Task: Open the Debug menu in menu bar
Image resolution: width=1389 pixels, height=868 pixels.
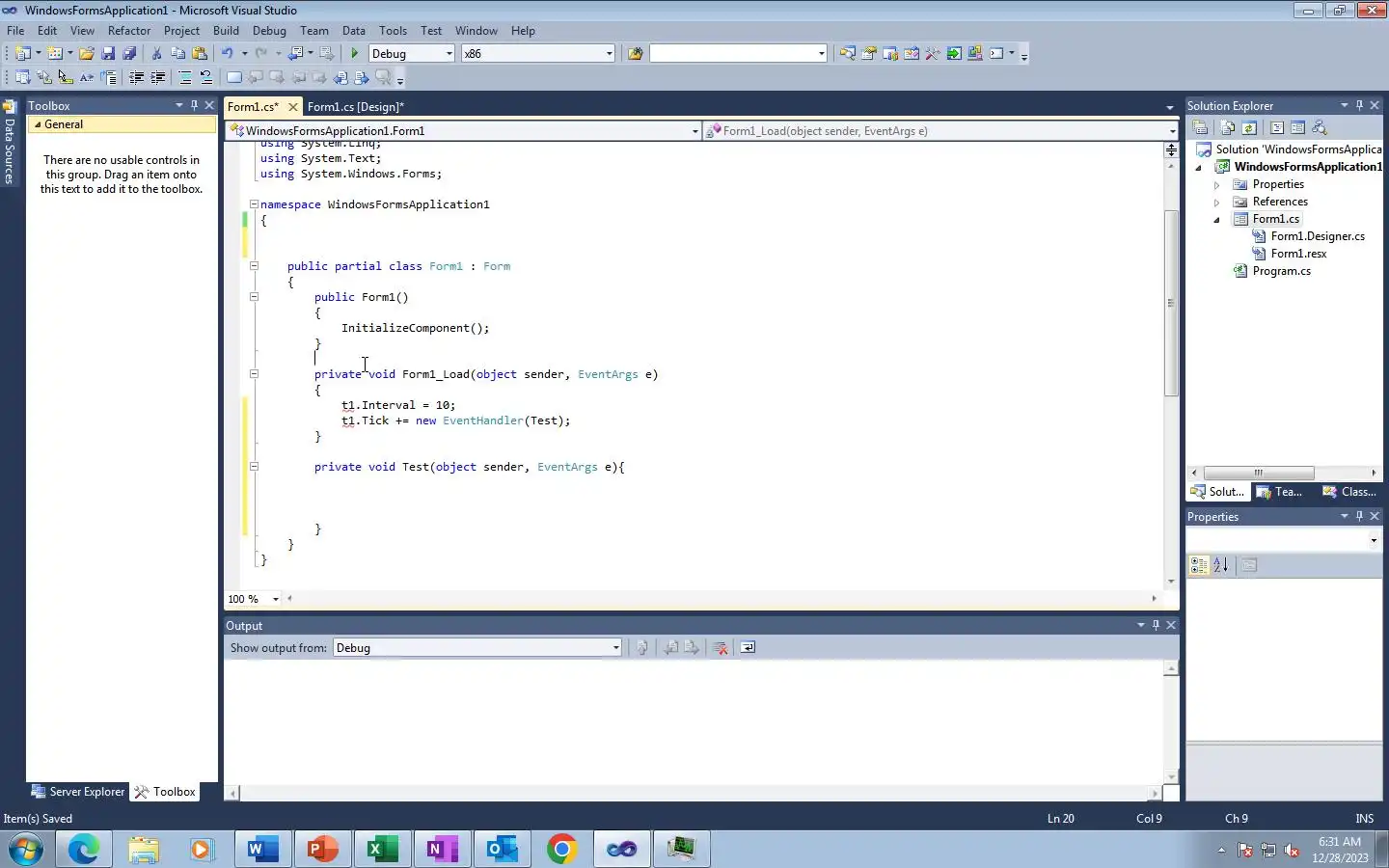Action: click(269, 31)
